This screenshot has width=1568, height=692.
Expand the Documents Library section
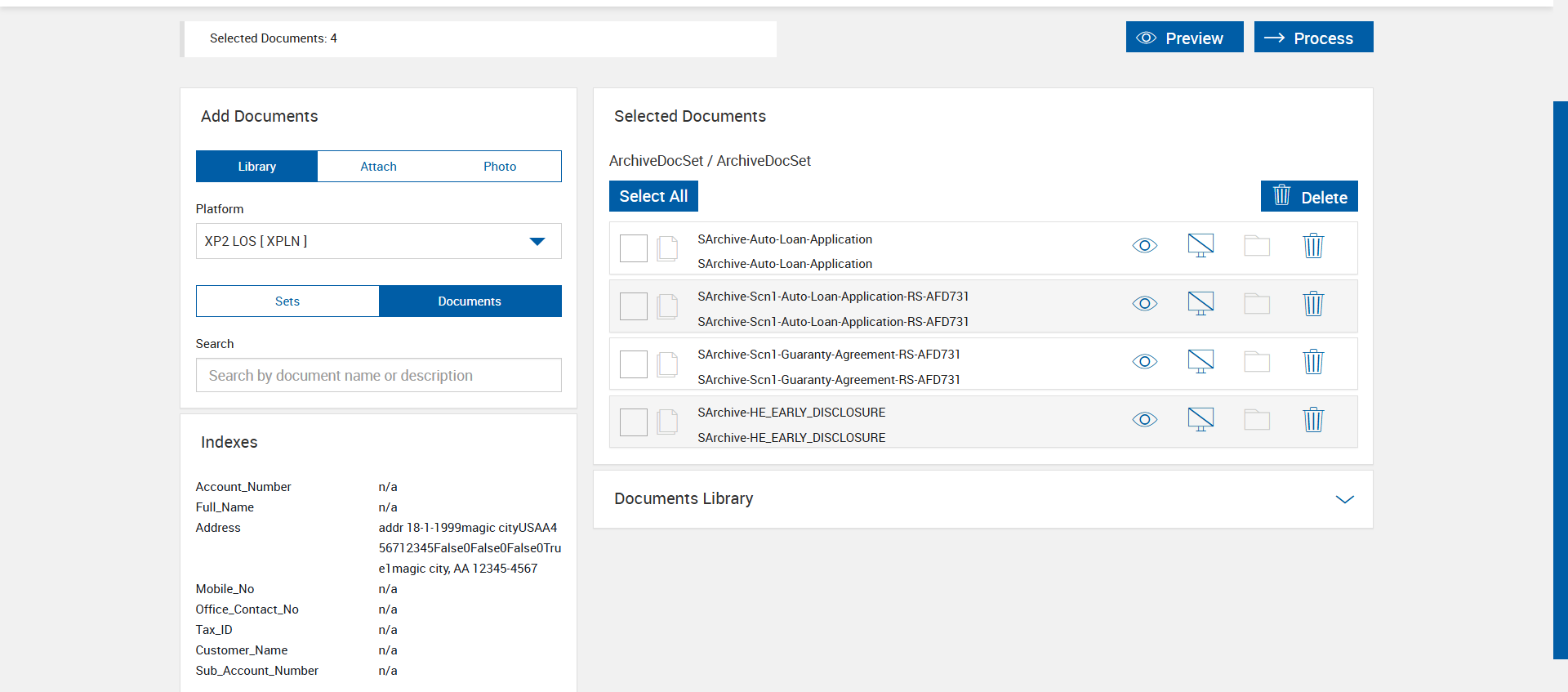point(1344,499)
